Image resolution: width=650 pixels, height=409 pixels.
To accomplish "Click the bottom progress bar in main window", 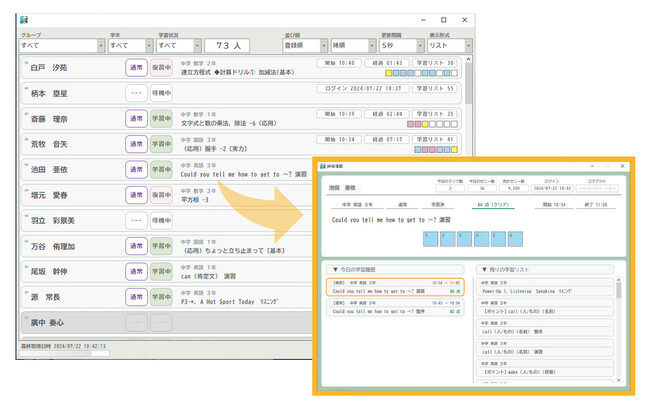I will 64,353.
